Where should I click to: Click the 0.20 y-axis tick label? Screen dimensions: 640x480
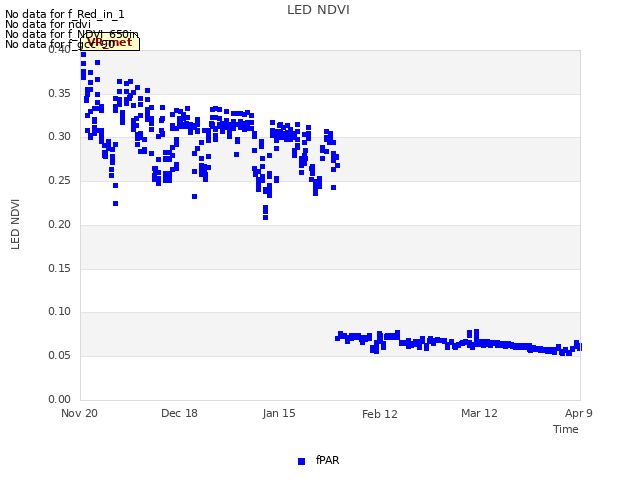point(59,224)
